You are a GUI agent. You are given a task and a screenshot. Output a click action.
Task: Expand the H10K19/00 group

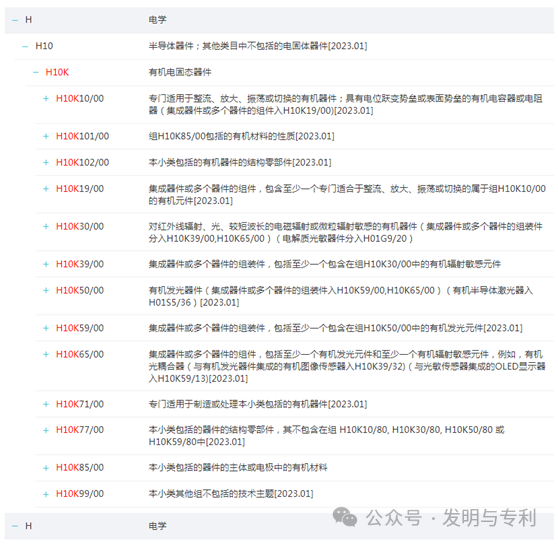click(x=46, y=189)
